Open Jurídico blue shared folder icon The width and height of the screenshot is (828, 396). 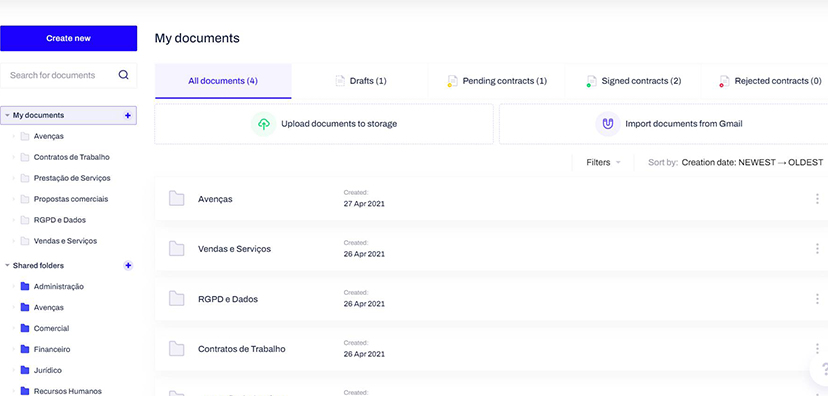pyautogui.click(x=24, y=370)
